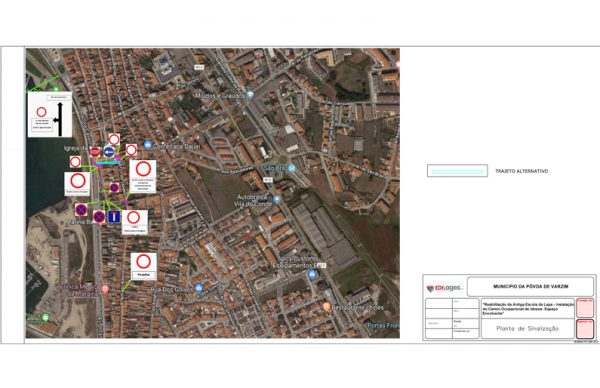600x388 pixels.
Task: Click the Restaurante chines orange marker
Action: [x=326, y=306]
